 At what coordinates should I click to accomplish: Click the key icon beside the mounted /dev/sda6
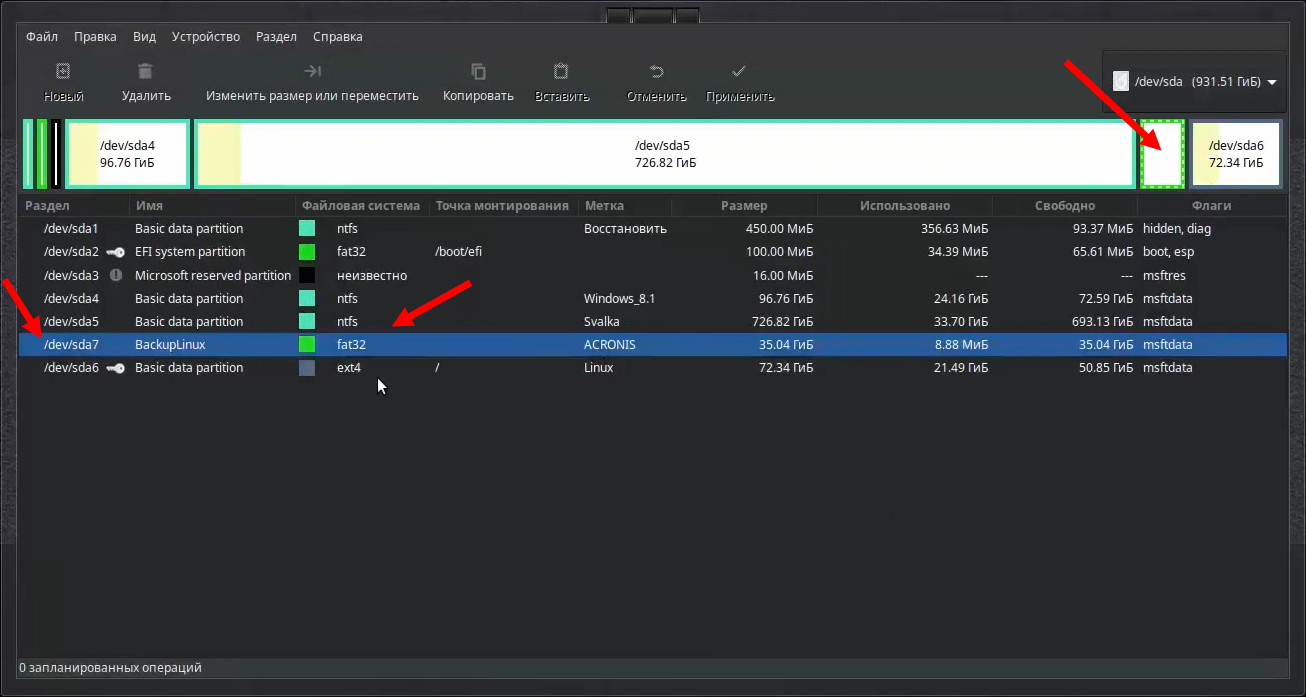116,367
